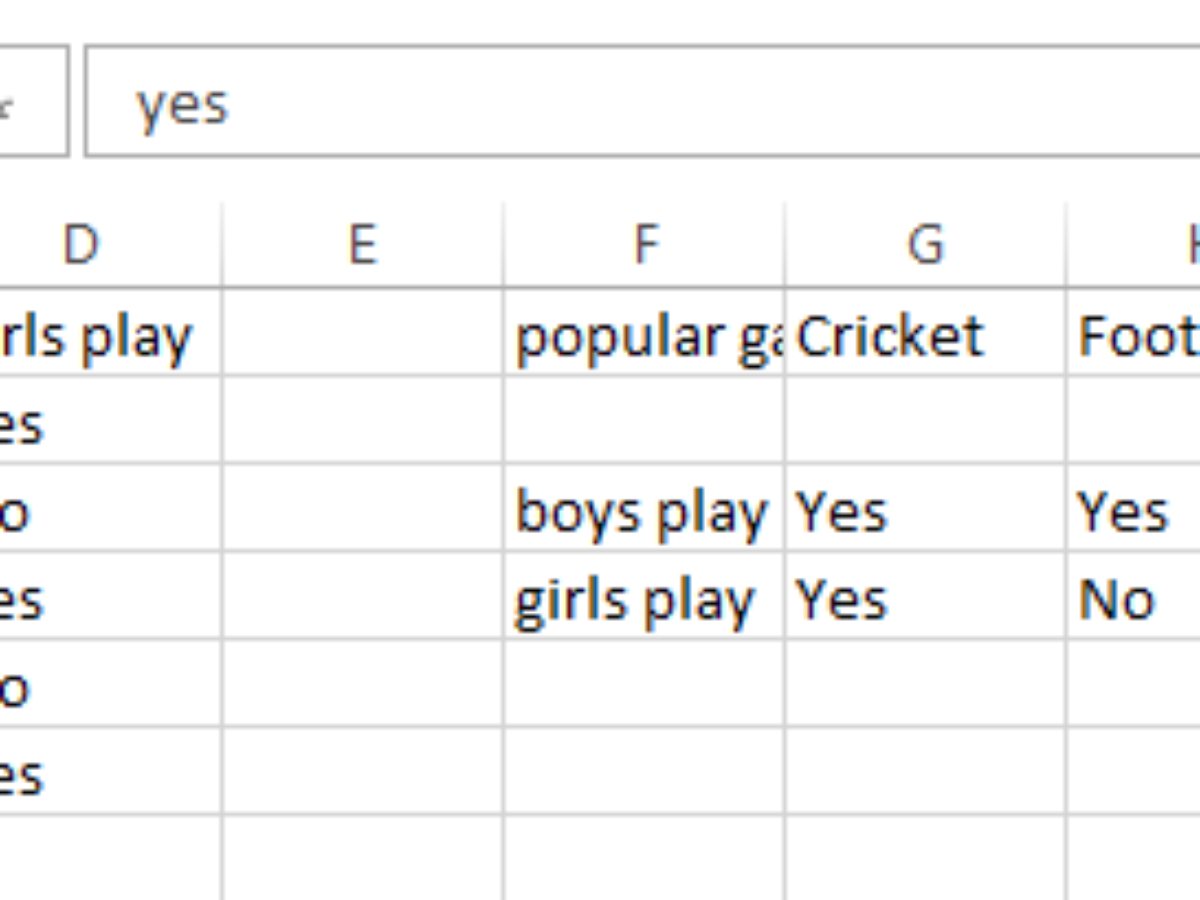The image size is (1200, 900).
Task: Select column G header
Action: (x=925, y=244)
